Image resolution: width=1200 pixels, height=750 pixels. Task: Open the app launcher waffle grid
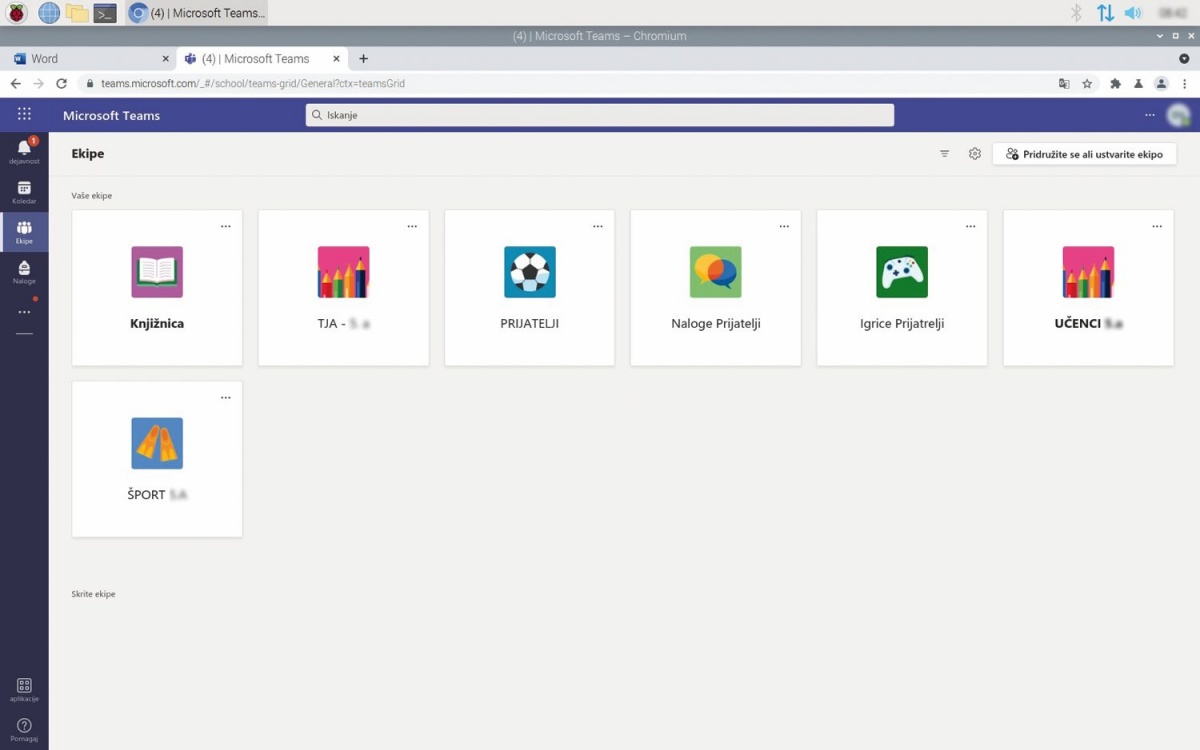[x=24, y=115]
